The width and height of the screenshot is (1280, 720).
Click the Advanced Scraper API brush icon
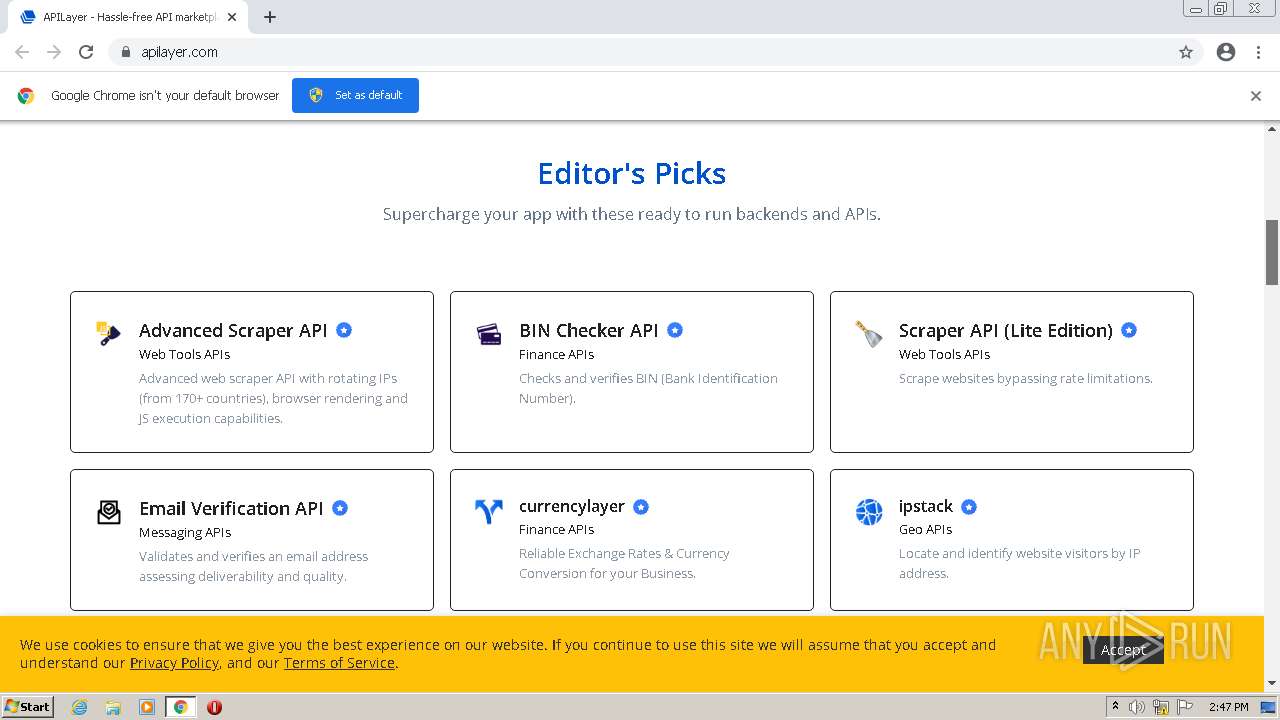[x=108, y=333]
